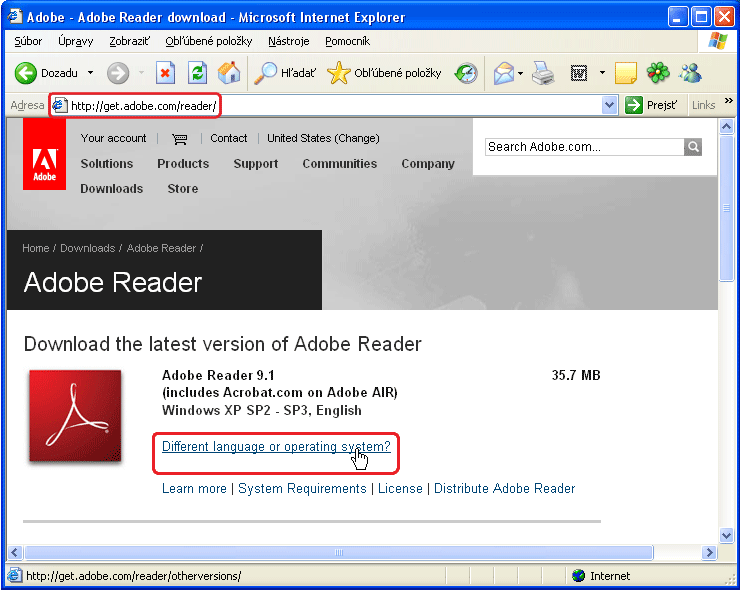Click in the Search Adobe.com field

[584, 147]
